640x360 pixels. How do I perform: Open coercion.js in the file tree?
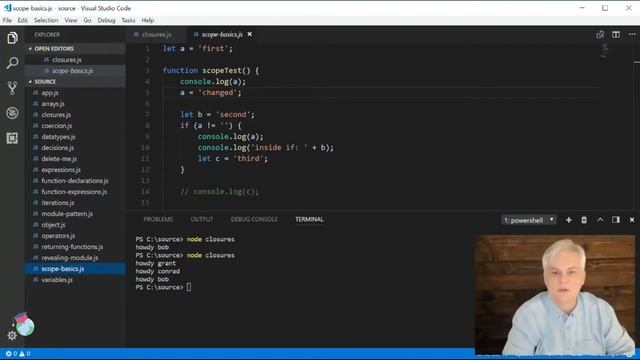[76, 126]
